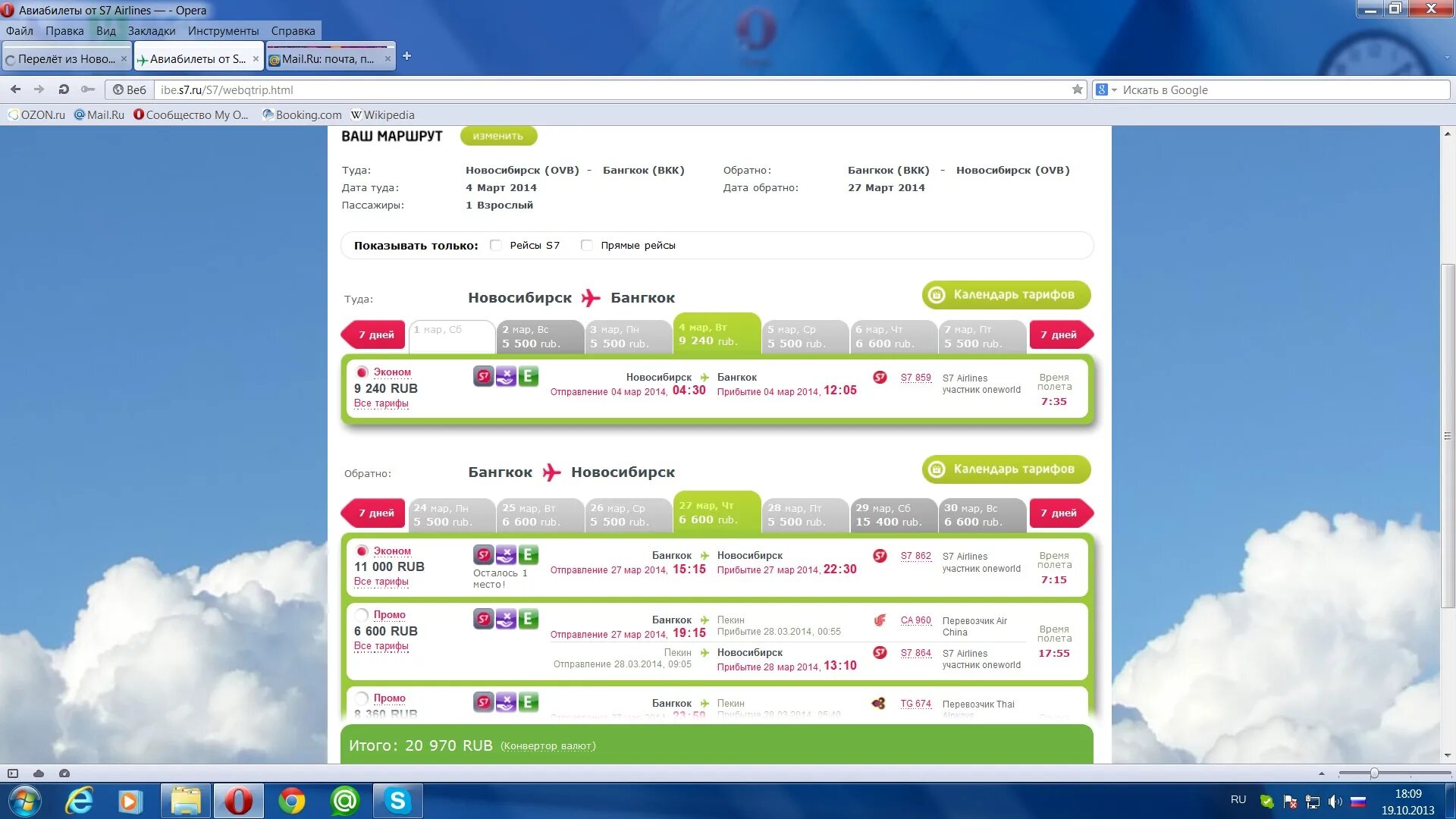Click the zoom slider in status bar
This screenshot has height=819, width=1456.
click(x=1373, y=773)
